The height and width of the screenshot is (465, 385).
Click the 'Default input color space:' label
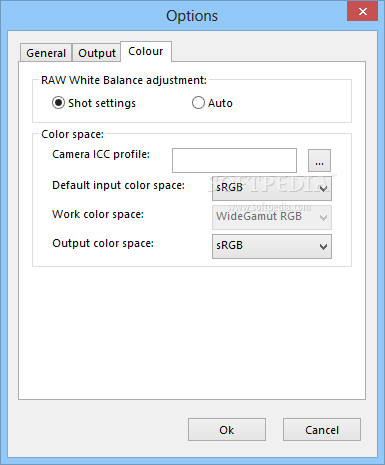coord(118,185)
